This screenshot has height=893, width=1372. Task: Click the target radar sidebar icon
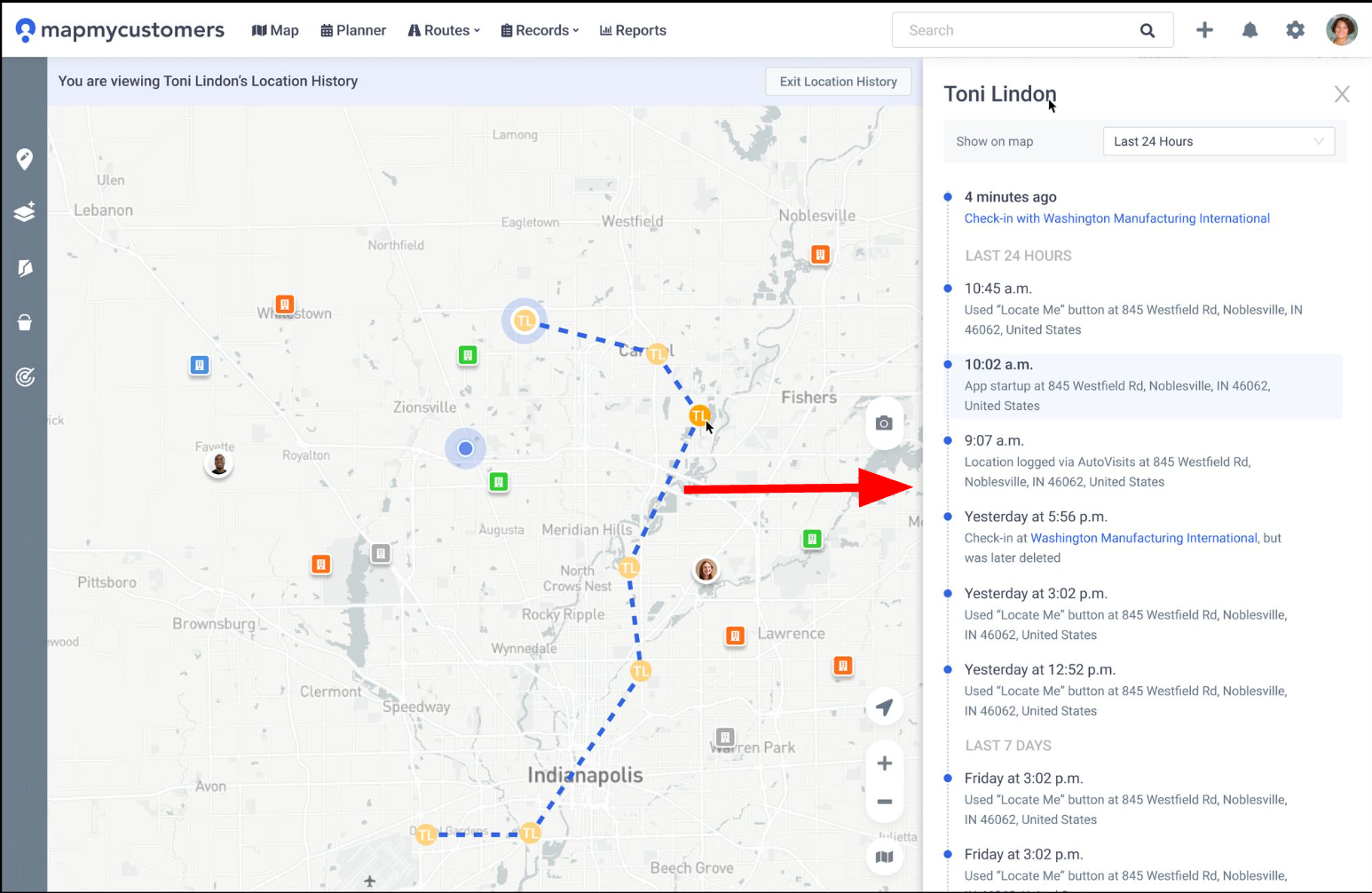click(x=25, y=377)
